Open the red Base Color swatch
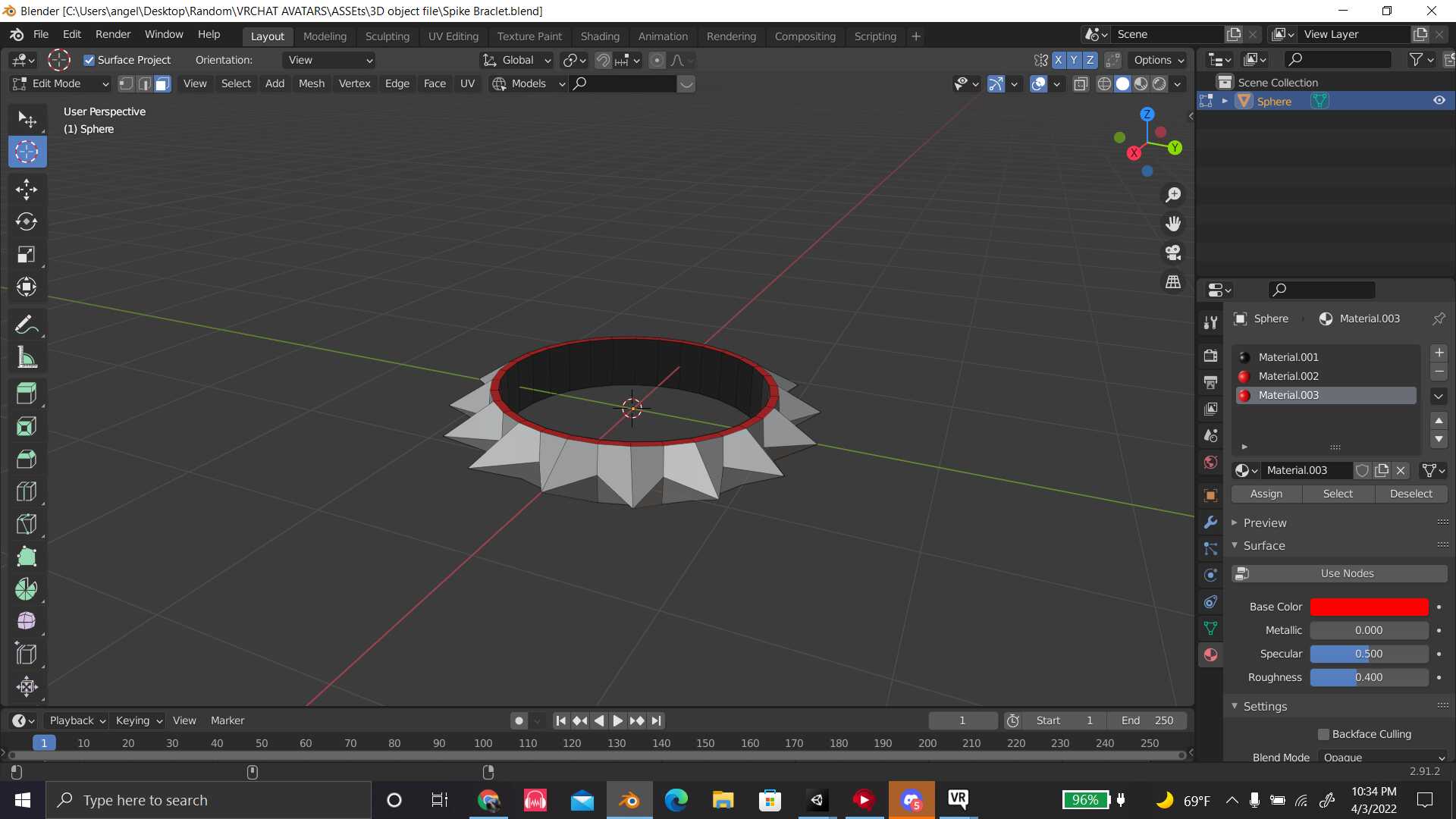 [x=1368, y=607]
